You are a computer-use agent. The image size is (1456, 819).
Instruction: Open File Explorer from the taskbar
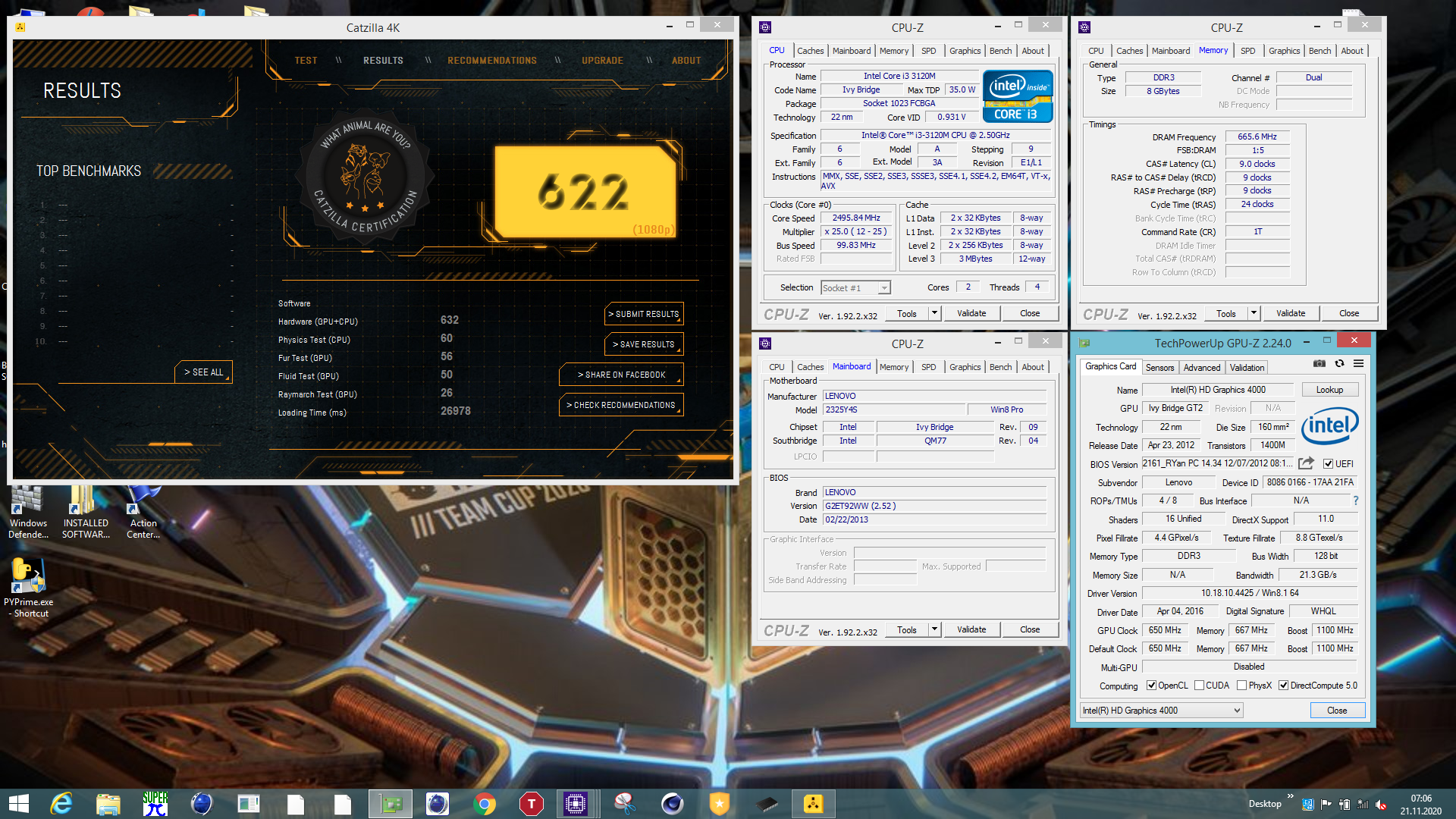pos(108,804)
